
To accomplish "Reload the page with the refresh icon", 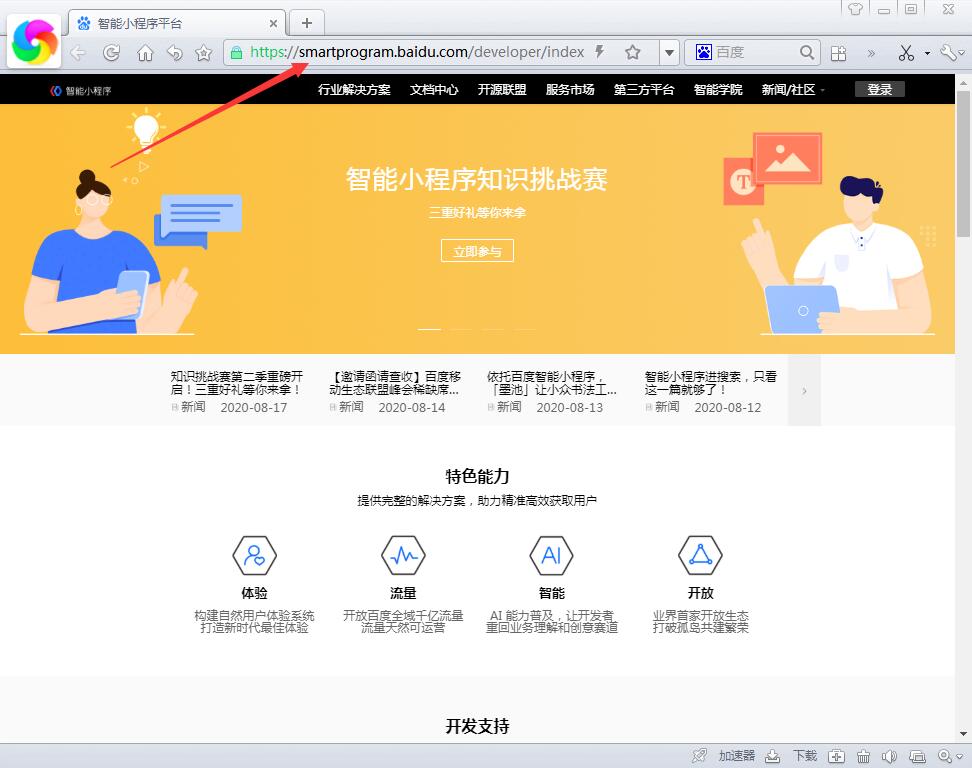I will (112, 53).
